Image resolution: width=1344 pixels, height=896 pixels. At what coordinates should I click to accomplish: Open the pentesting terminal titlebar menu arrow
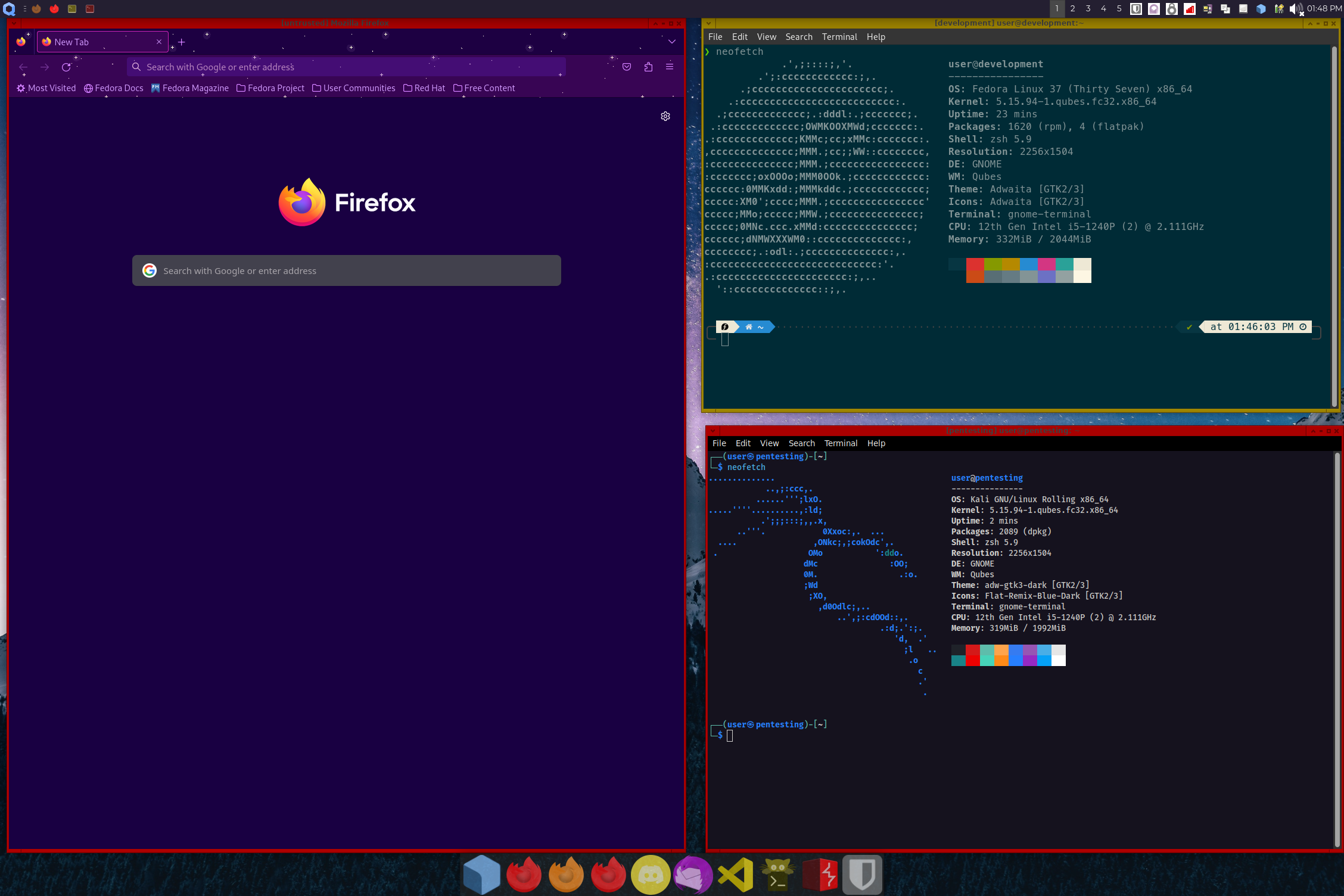point(713,431)
